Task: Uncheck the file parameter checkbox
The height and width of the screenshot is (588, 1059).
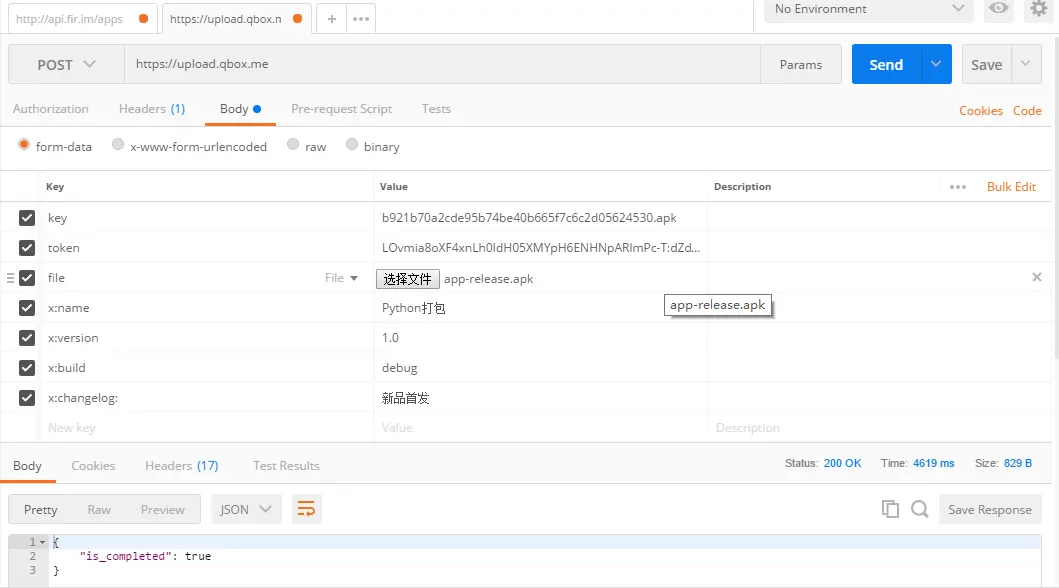Action: coord(27,277)
